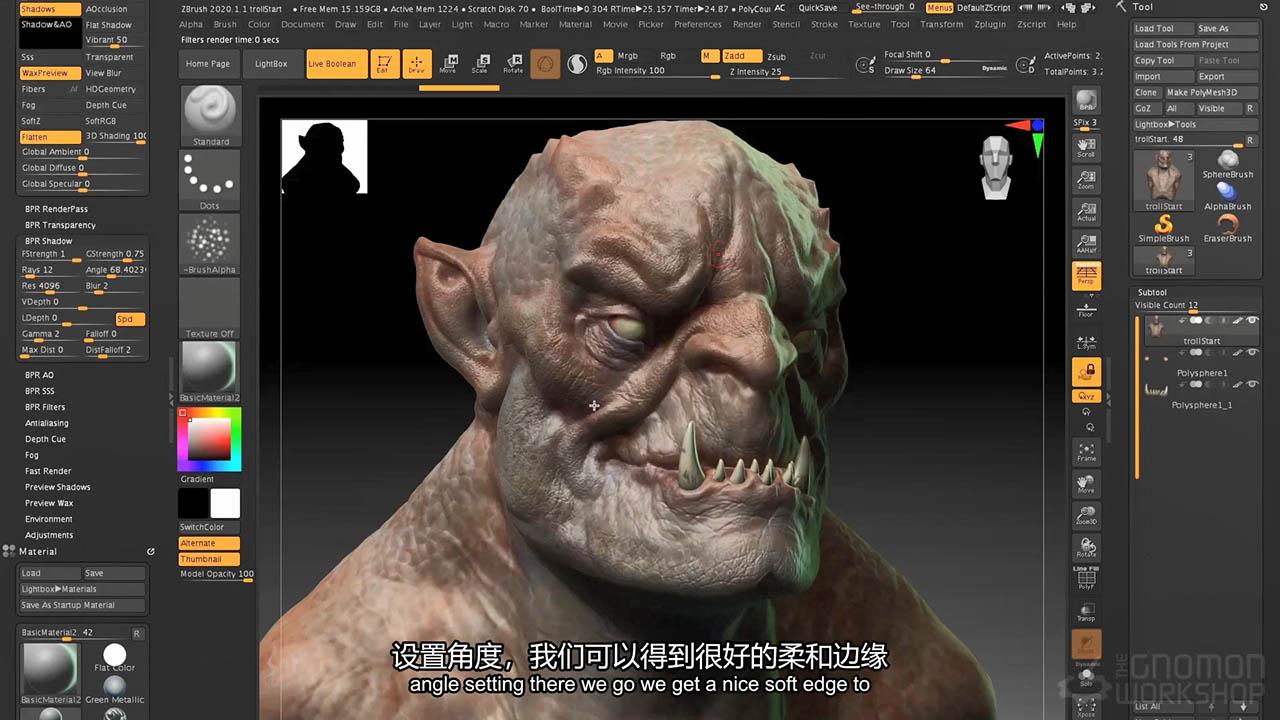Screen dimensions: 1280x720
Task: Open the Transform menu
Action: [942, 24]
